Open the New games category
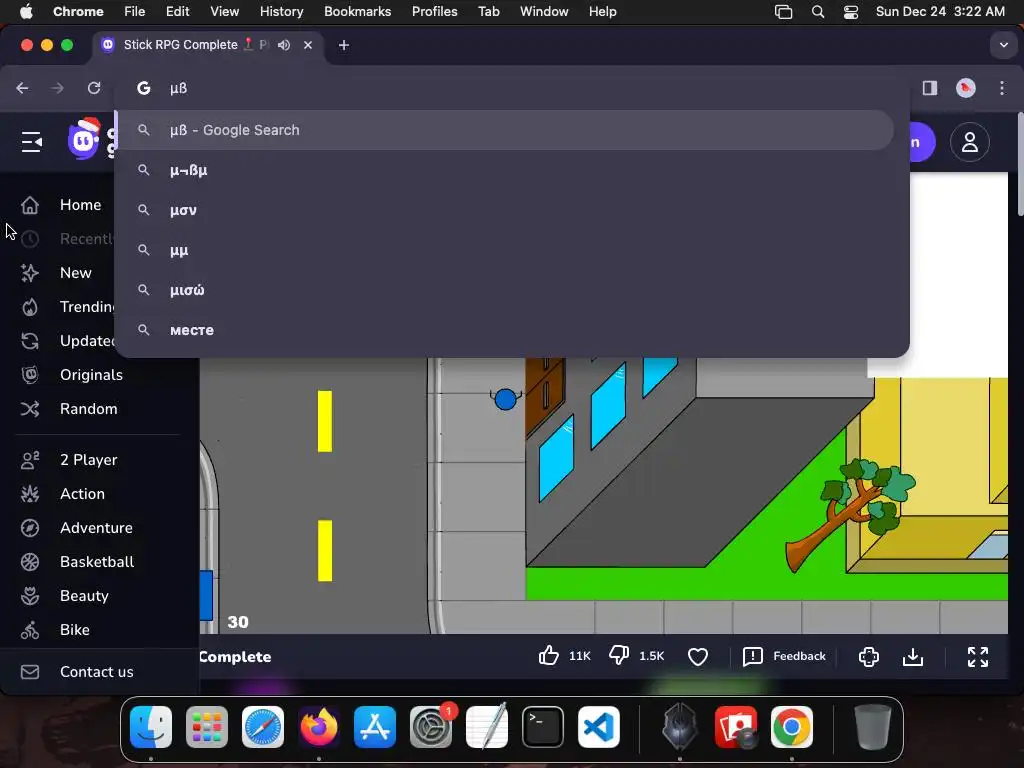Viewport: 1024px width, 768px height. pos(76,273)
